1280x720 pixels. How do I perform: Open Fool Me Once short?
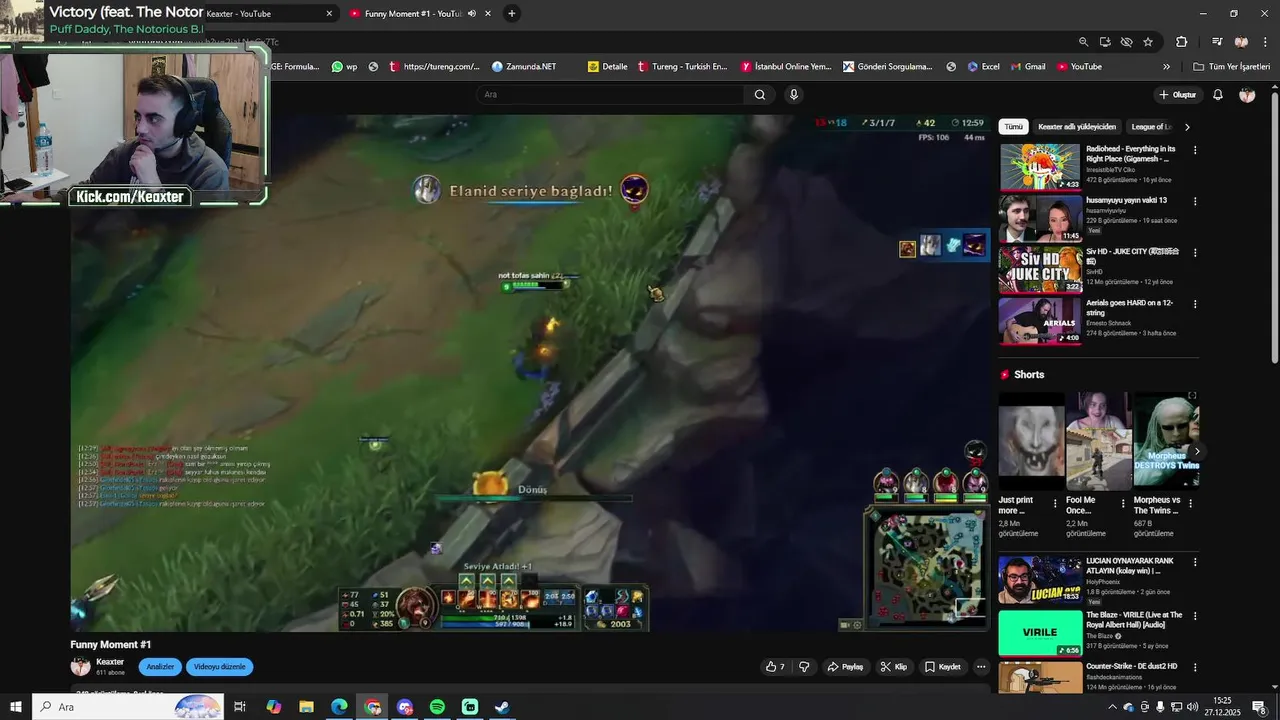tap(1098, 440)
